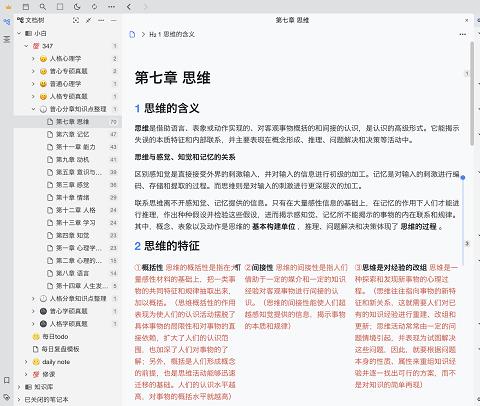
Task: Open global search via magnifier icon
Action: point(43,7)
